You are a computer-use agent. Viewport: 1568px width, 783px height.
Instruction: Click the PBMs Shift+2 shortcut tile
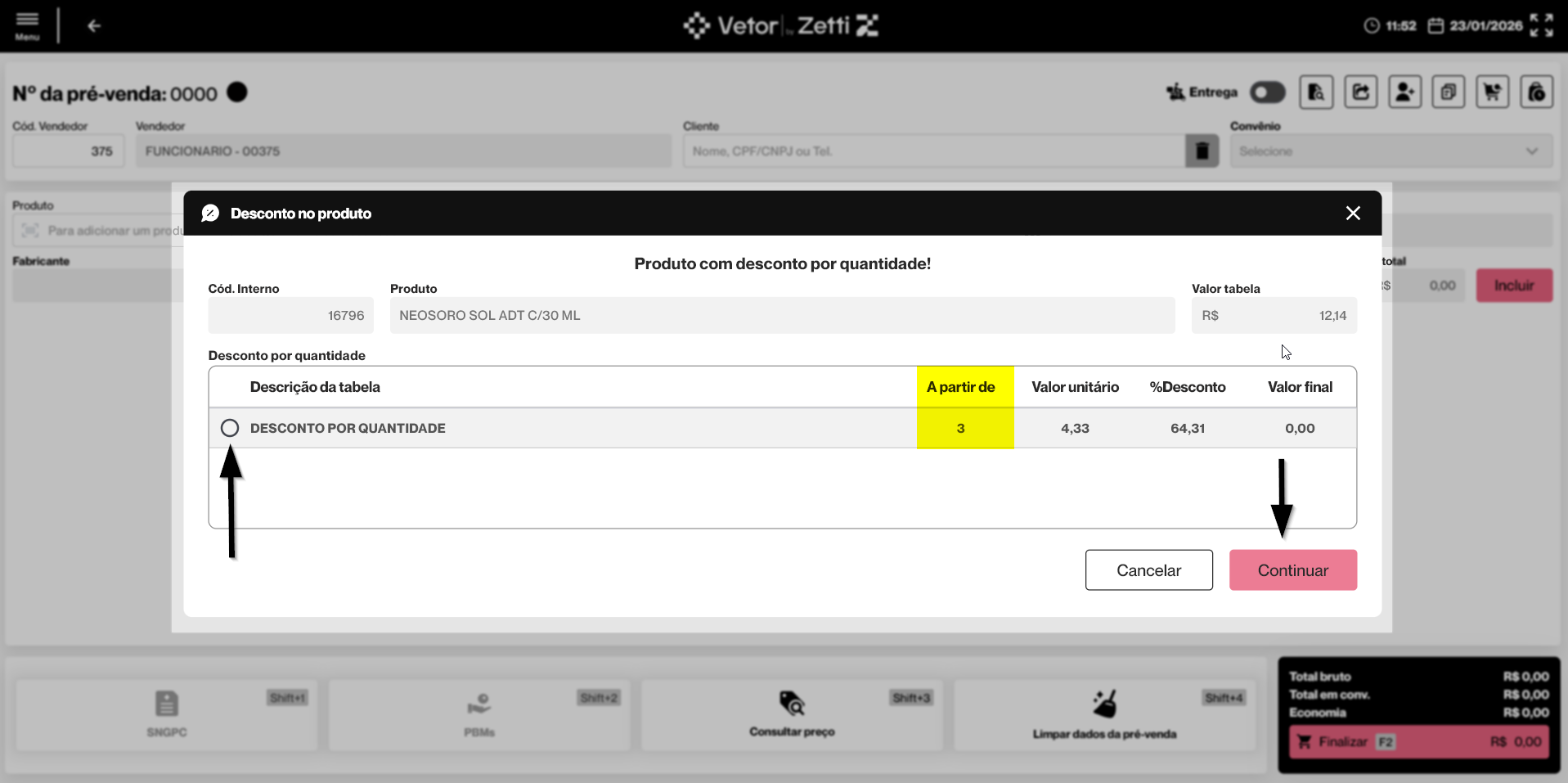pos(479,715)
